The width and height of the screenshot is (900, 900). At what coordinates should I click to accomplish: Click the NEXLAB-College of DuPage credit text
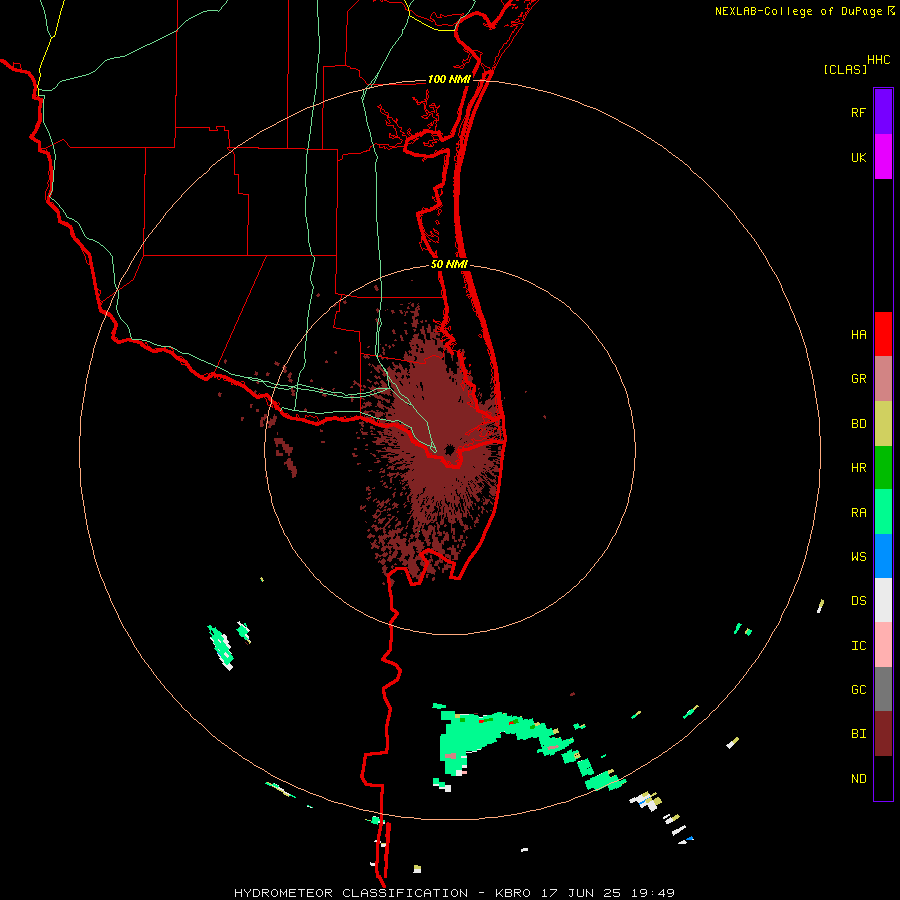click(x=798, y=11)
